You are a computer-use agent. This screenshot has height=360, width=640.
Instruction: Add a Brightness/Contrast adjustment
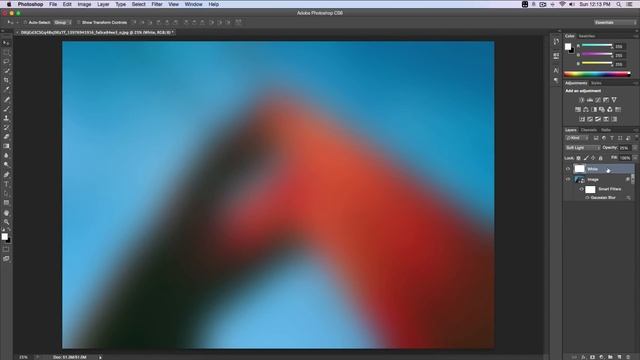[582, 100]
